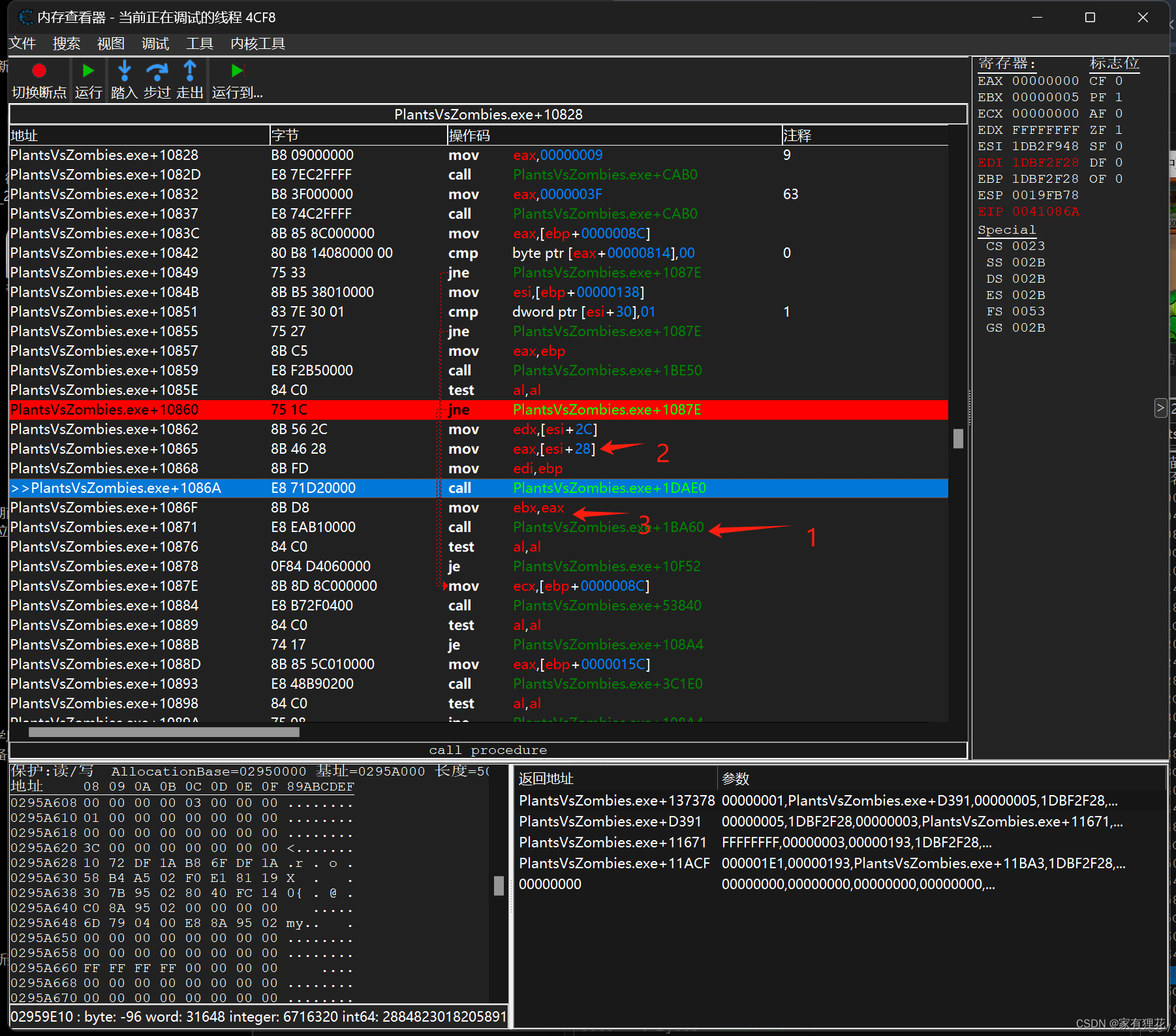Click the ECX 00000000 register value

(1028, 114)
